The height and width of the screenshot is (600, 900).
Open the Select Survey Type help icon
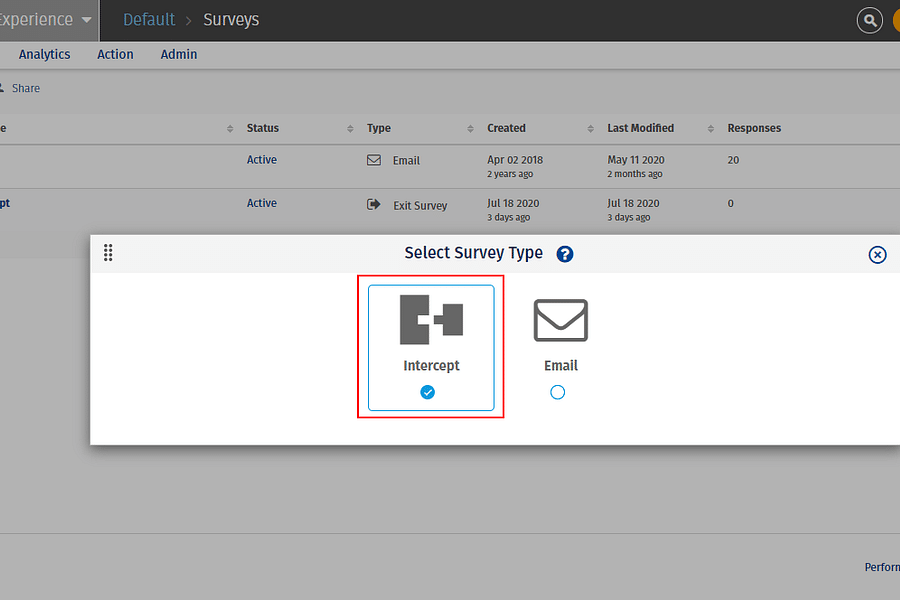(565, 254)
